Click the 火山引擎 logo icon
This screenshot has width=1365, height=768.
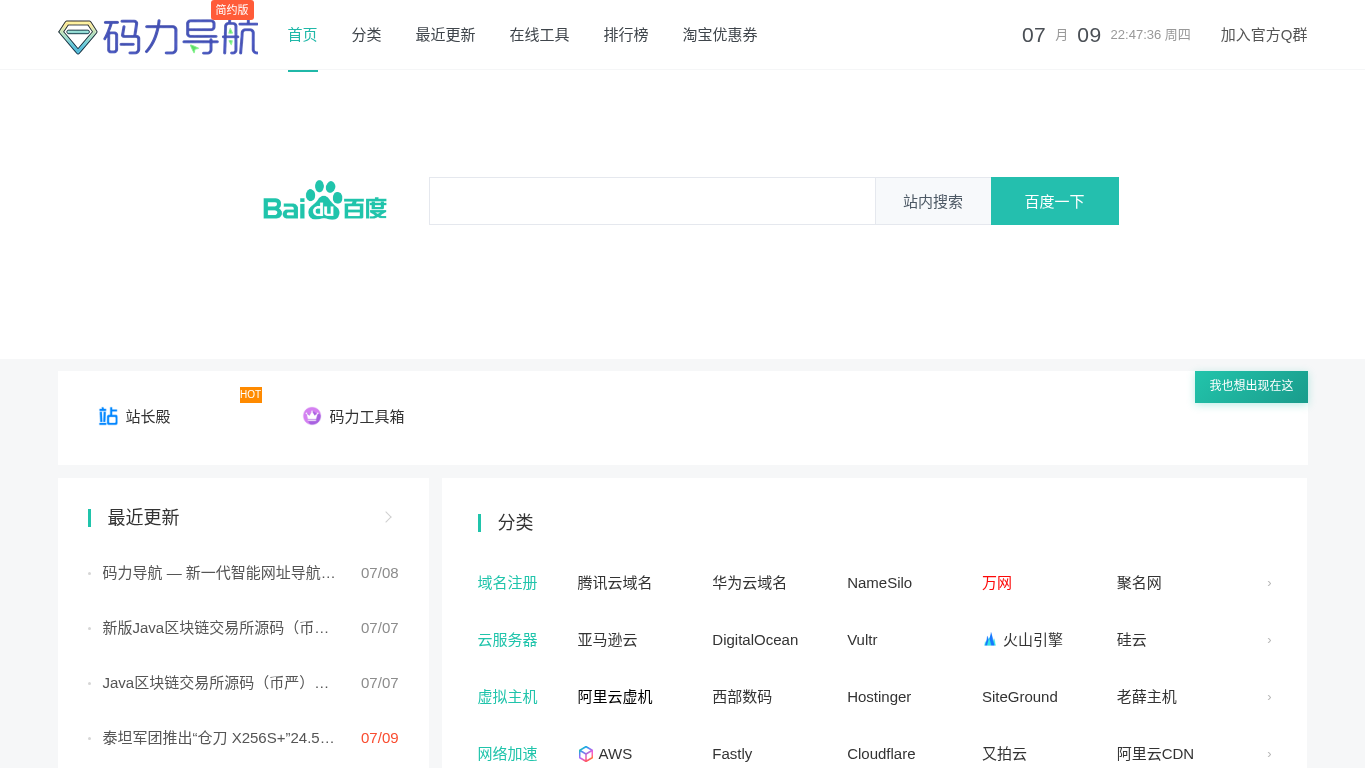(x=990, y=640)
